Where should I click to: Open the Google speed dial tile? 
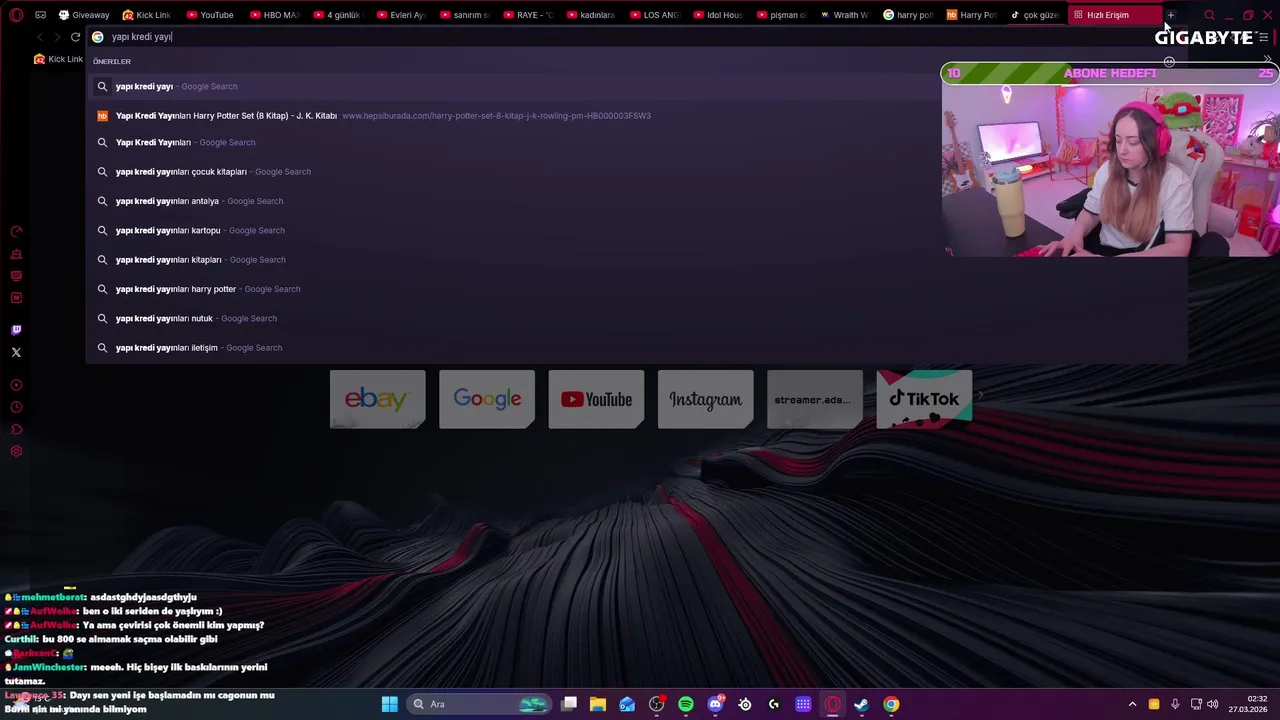(487, 399)
